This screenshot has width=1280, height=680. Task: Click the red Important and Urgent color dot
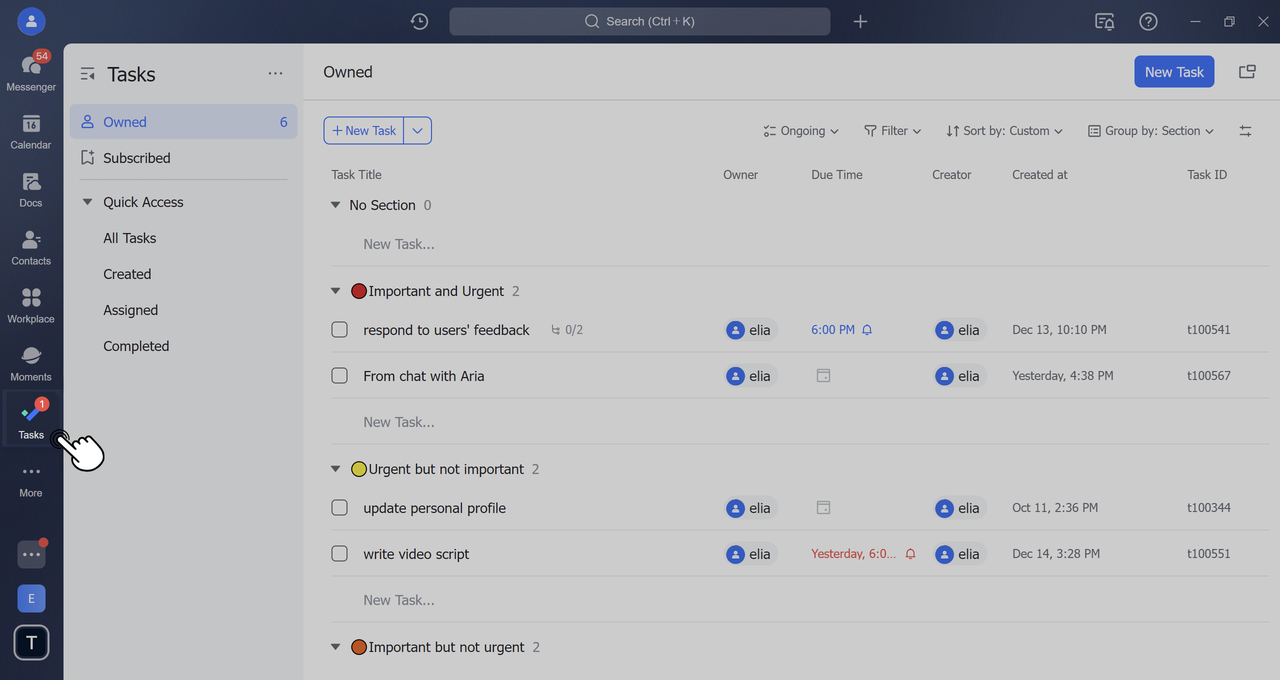[359, 291]
